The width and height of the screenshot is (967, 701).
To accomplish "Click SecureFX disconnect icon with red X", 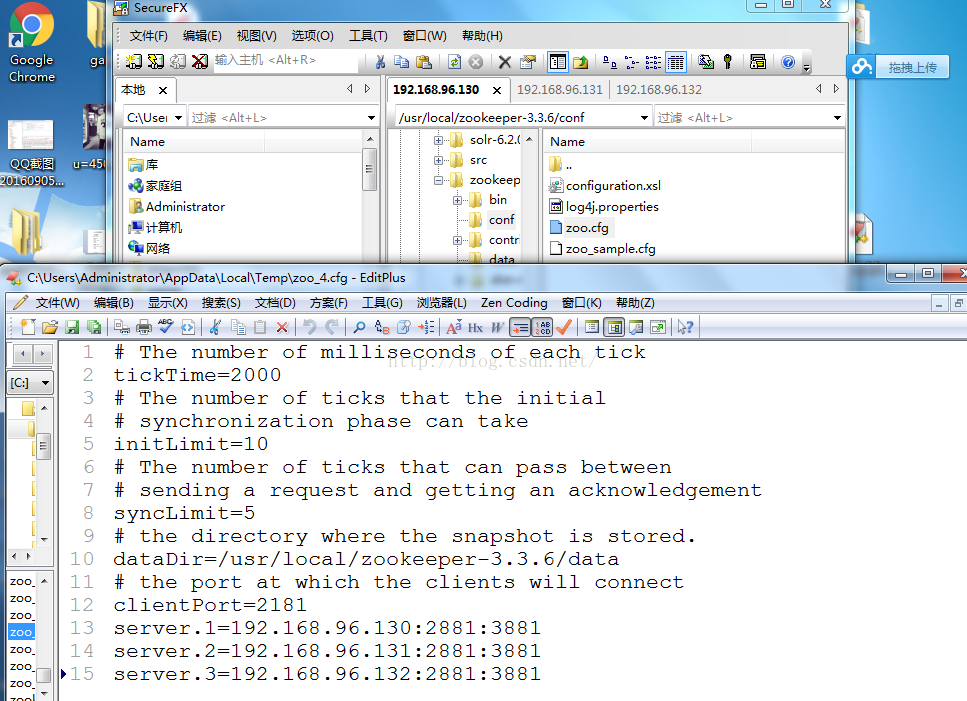I will point(199,61).
